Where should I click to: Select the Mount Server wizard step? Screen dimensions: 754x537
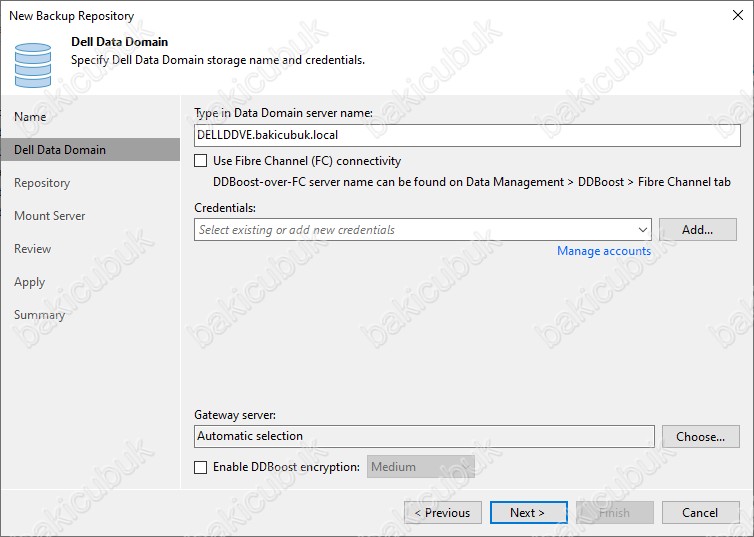[x=50, y=216]
